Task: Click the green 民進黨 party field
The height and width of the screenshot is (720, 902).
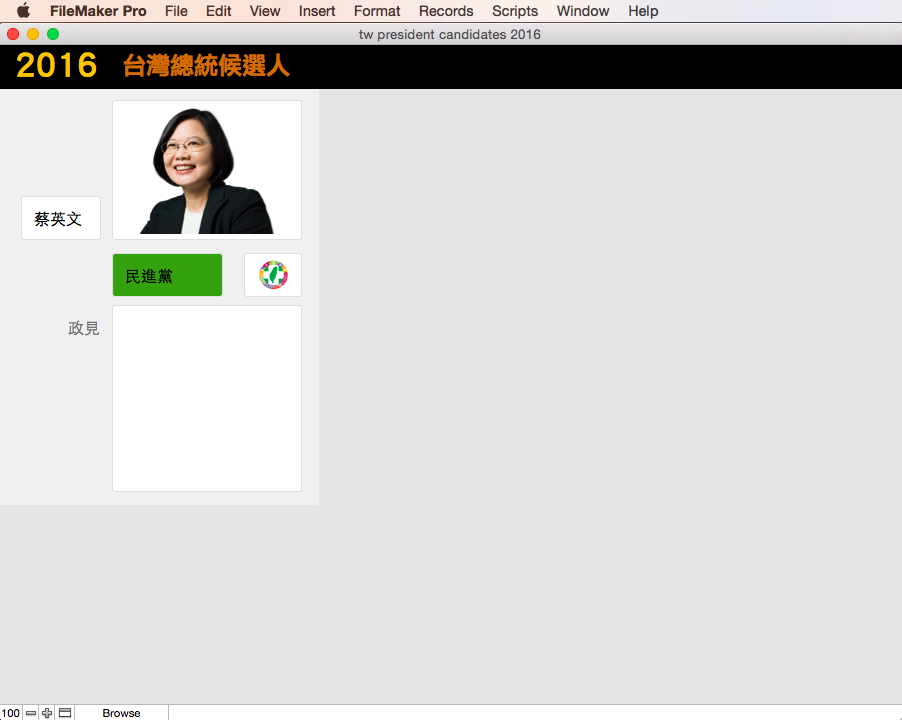Action: 167,275
